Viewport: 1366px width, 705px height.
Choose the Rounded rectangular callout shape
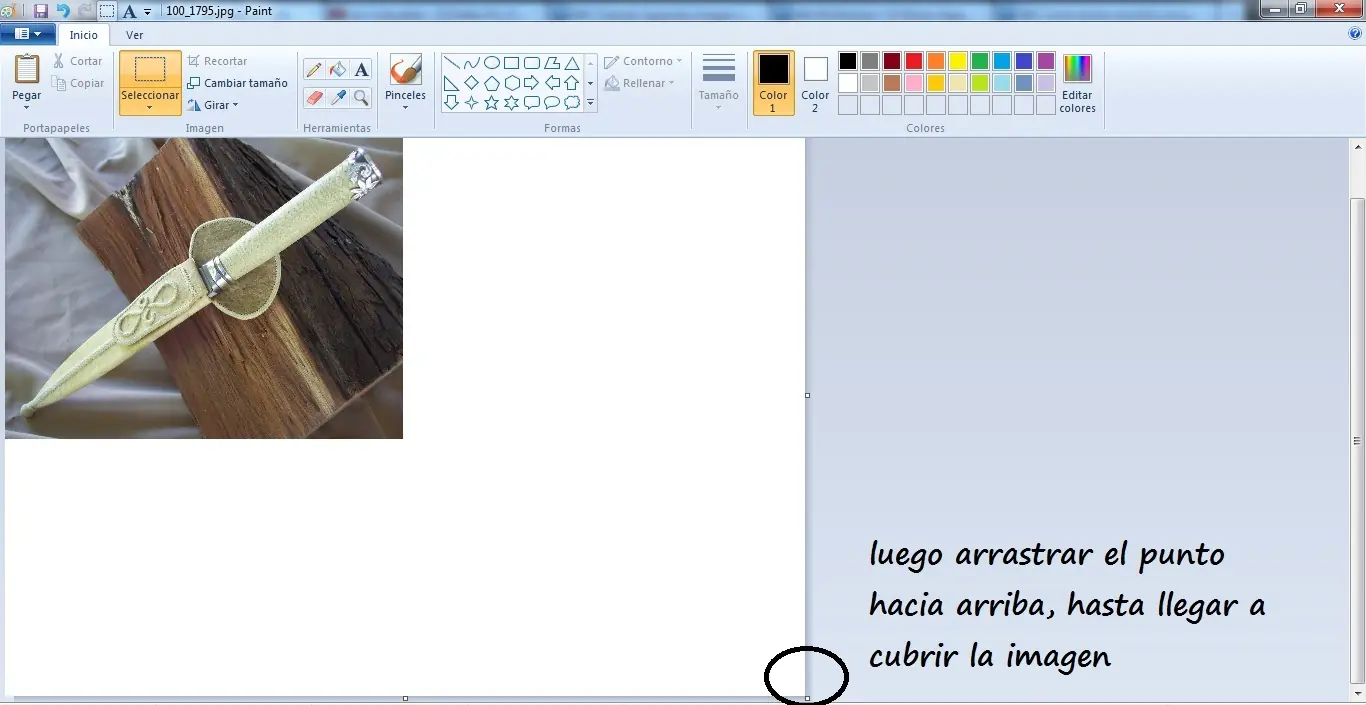(x=531, y=102)
